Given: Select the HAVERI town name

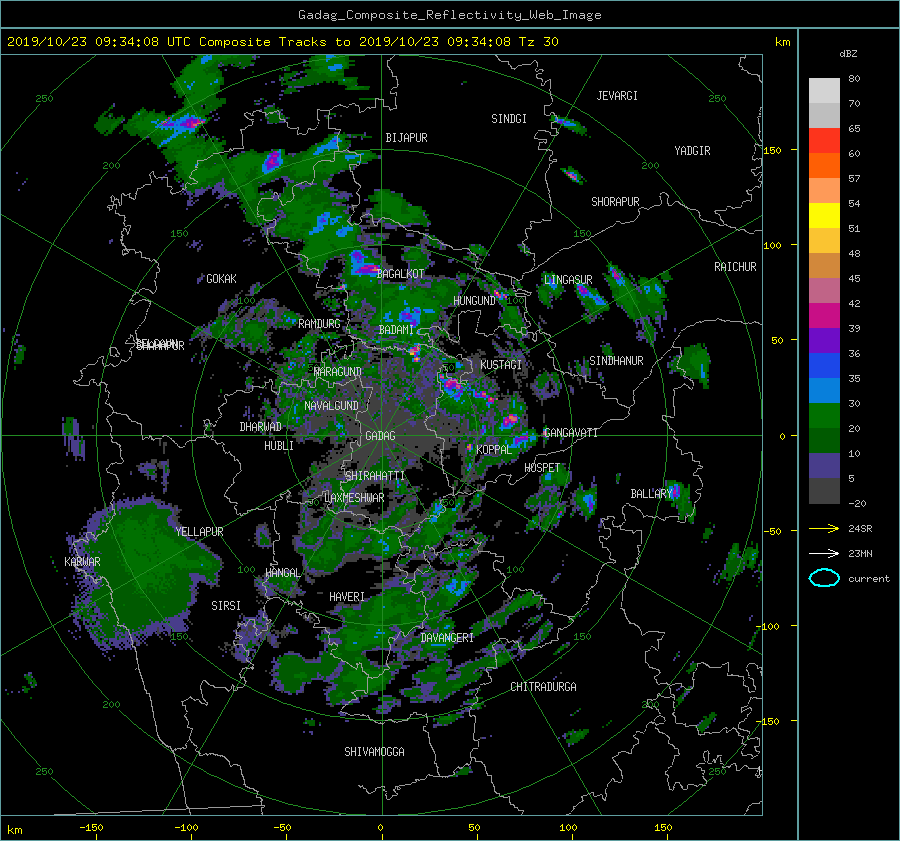Looking at the screenshot, I should [x=347, y=598].
